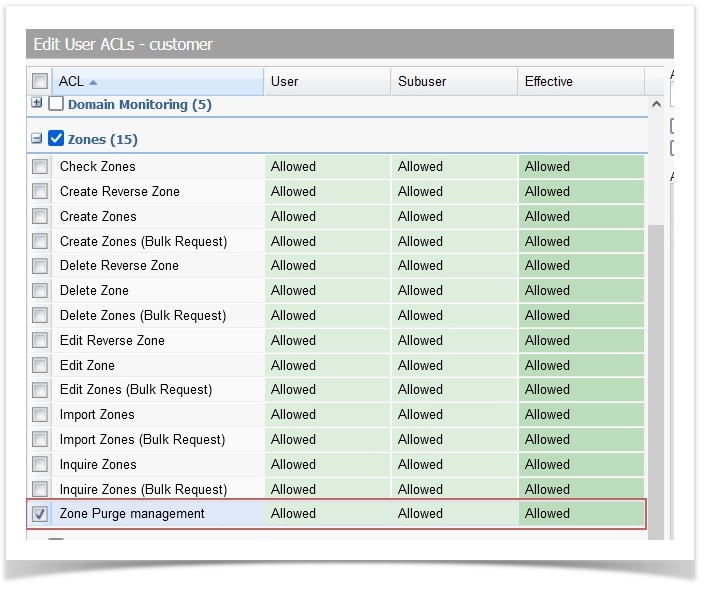Click User Allowed cell for Zone Purge management

(327, 514)
